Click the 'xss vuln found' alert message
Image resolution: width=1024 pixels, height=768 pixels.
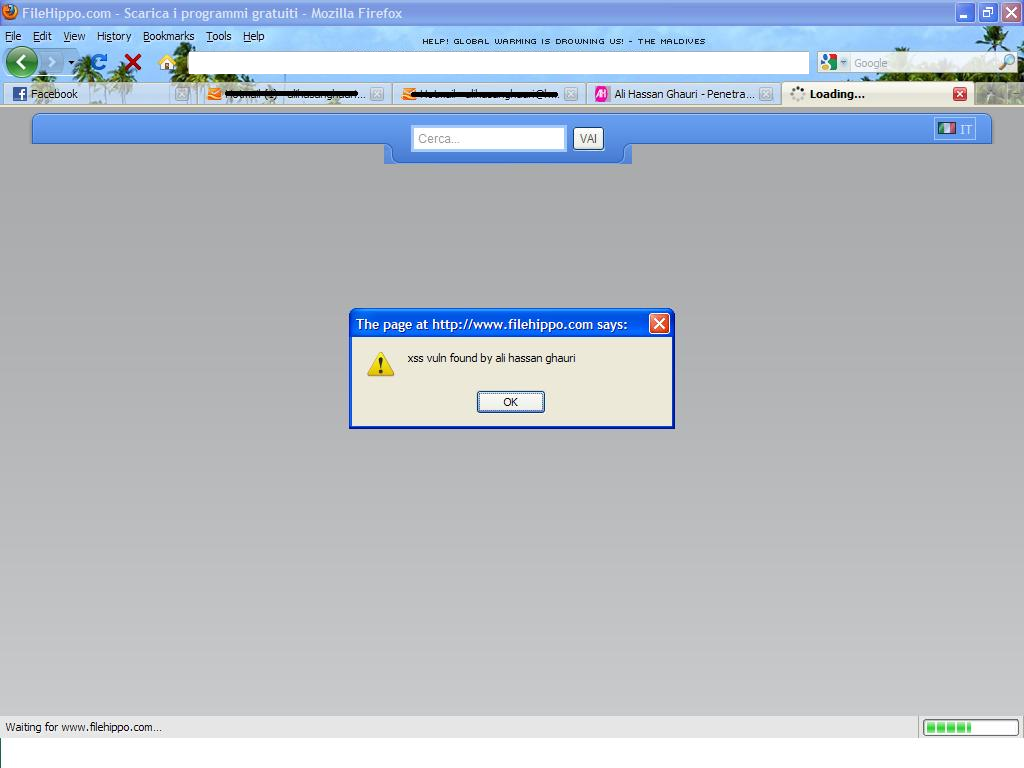[x=491, y=358]
